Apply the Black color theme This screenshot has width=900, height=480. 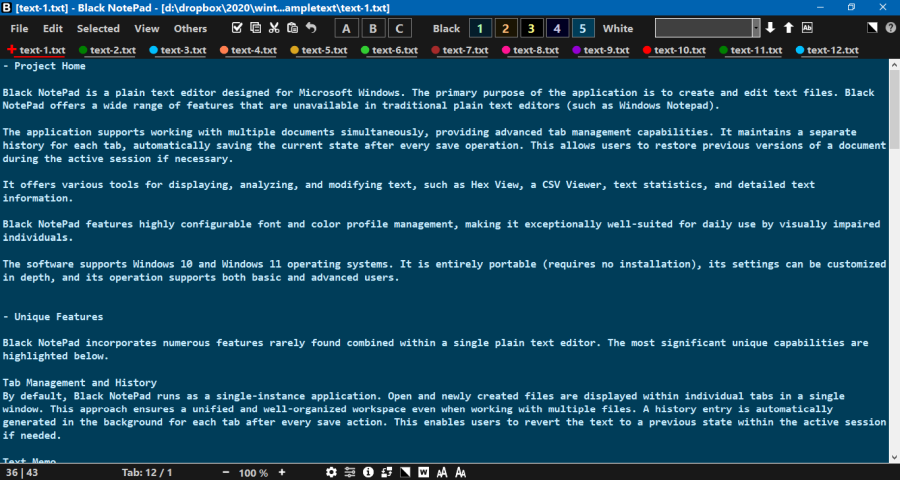pos(447,28)
